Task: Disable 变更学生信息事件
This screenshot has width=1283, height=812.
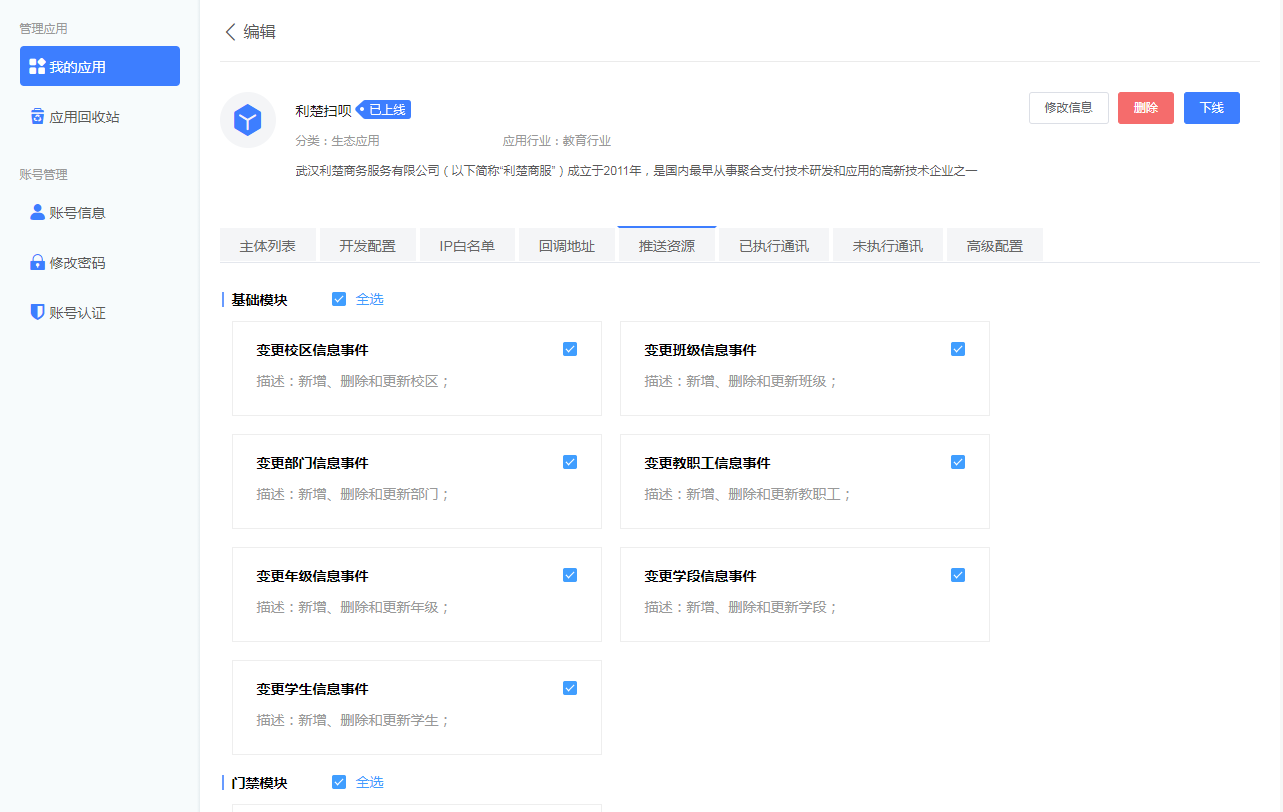Action: click(569, 687)
